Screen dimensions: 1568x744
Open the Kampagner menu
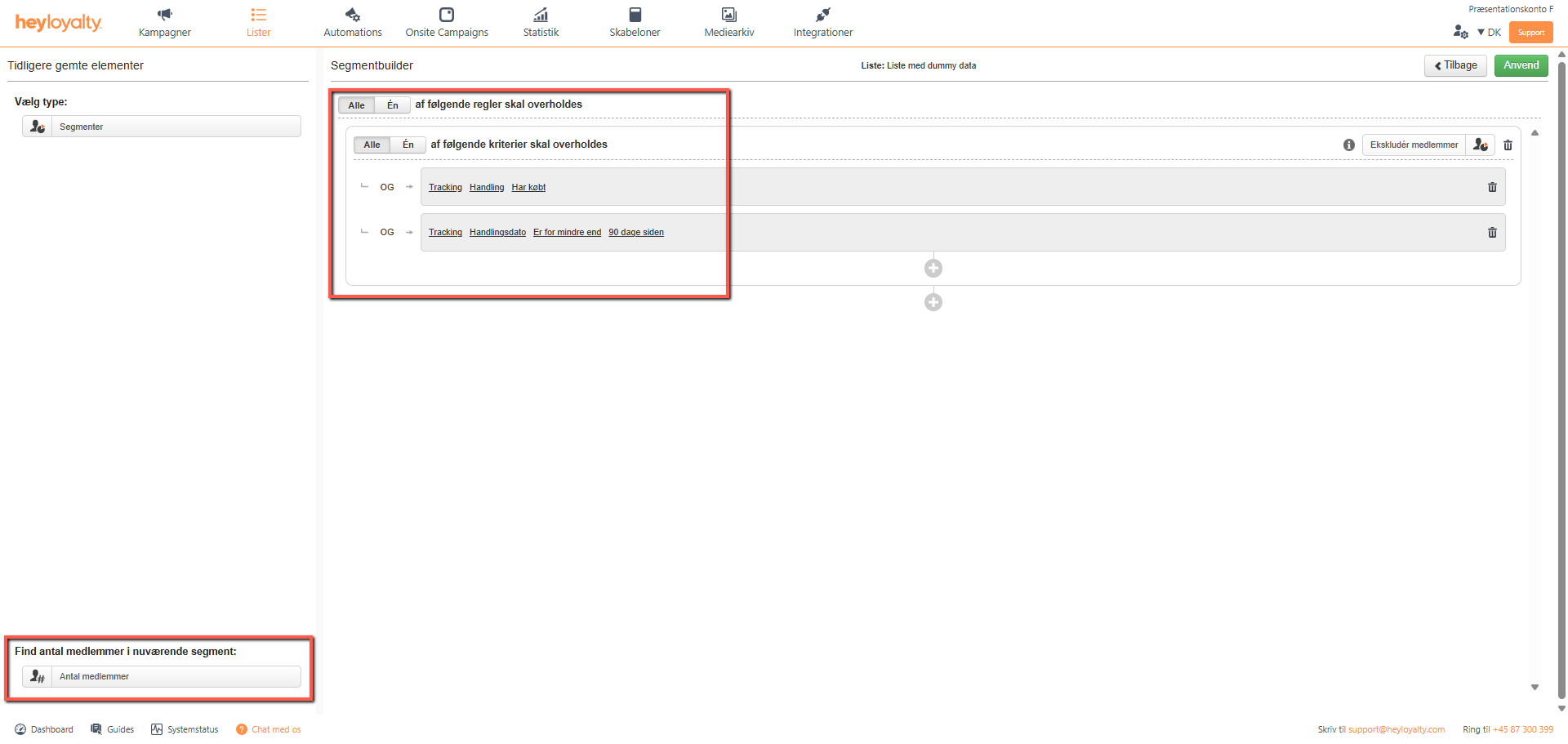[x=165, y=23]
